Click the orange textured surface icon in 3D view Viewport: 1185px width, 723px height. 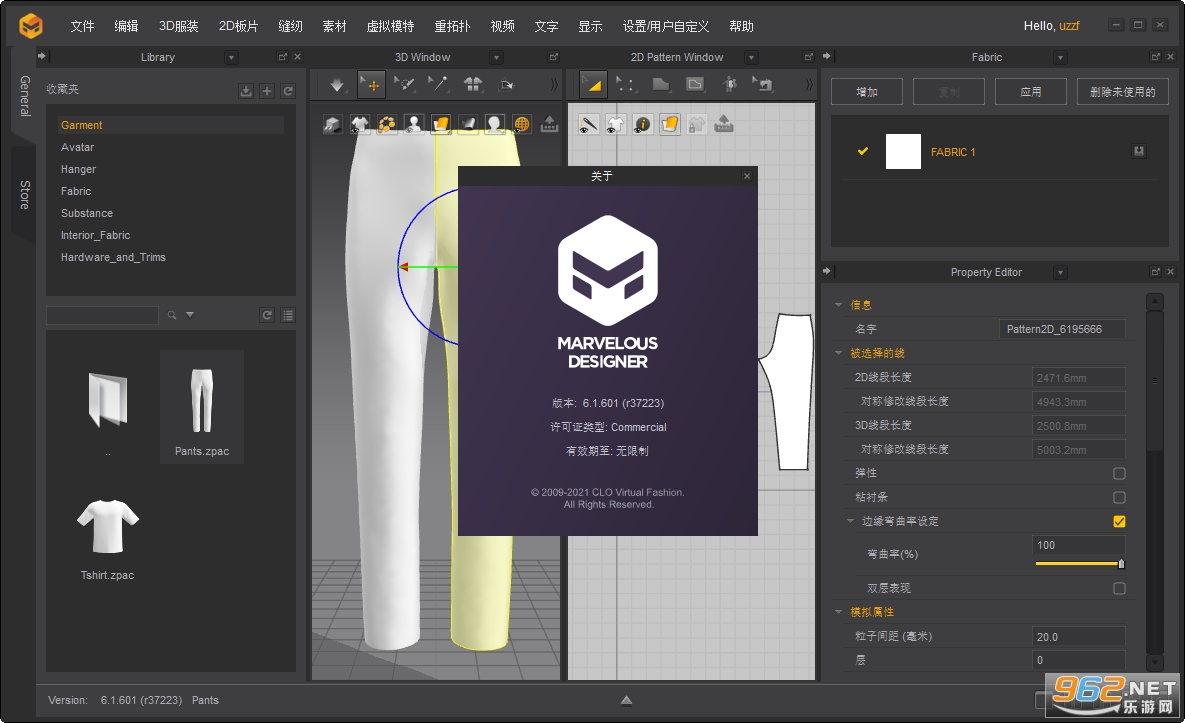pyautogui.click(x=441, y=125)
